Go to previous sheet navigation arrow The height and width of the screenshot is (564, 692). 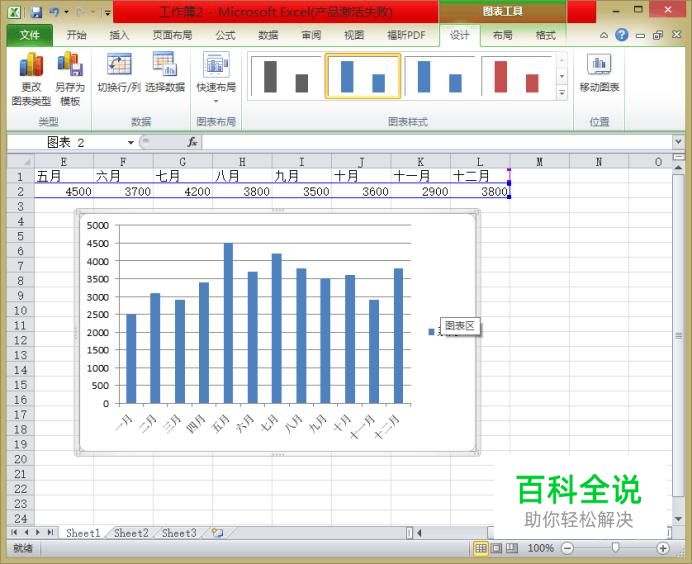pyautogui.click(x=26, y=532)
